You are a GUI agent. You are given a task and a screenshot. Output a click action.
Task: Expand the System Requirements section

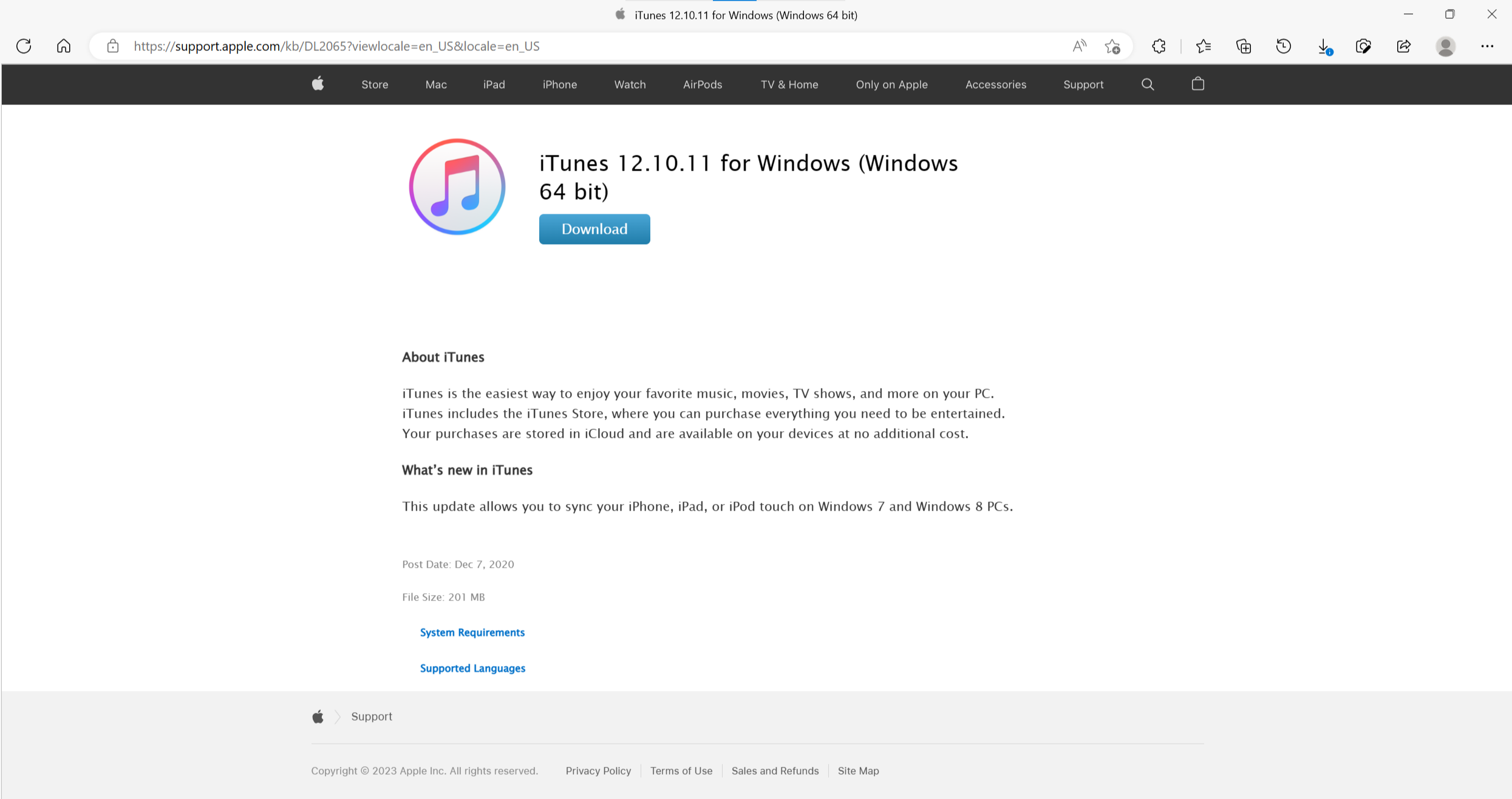(x=472, y=632)
